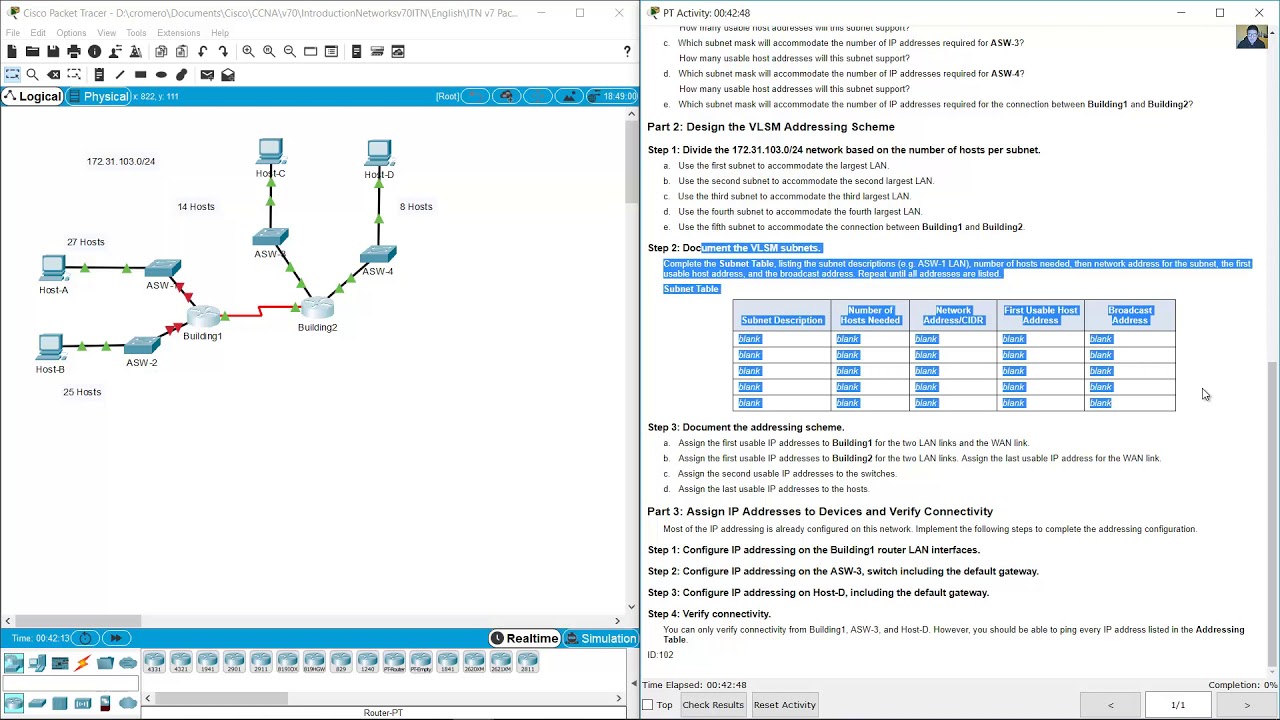Select the Delete tool icon

(53, 74)
